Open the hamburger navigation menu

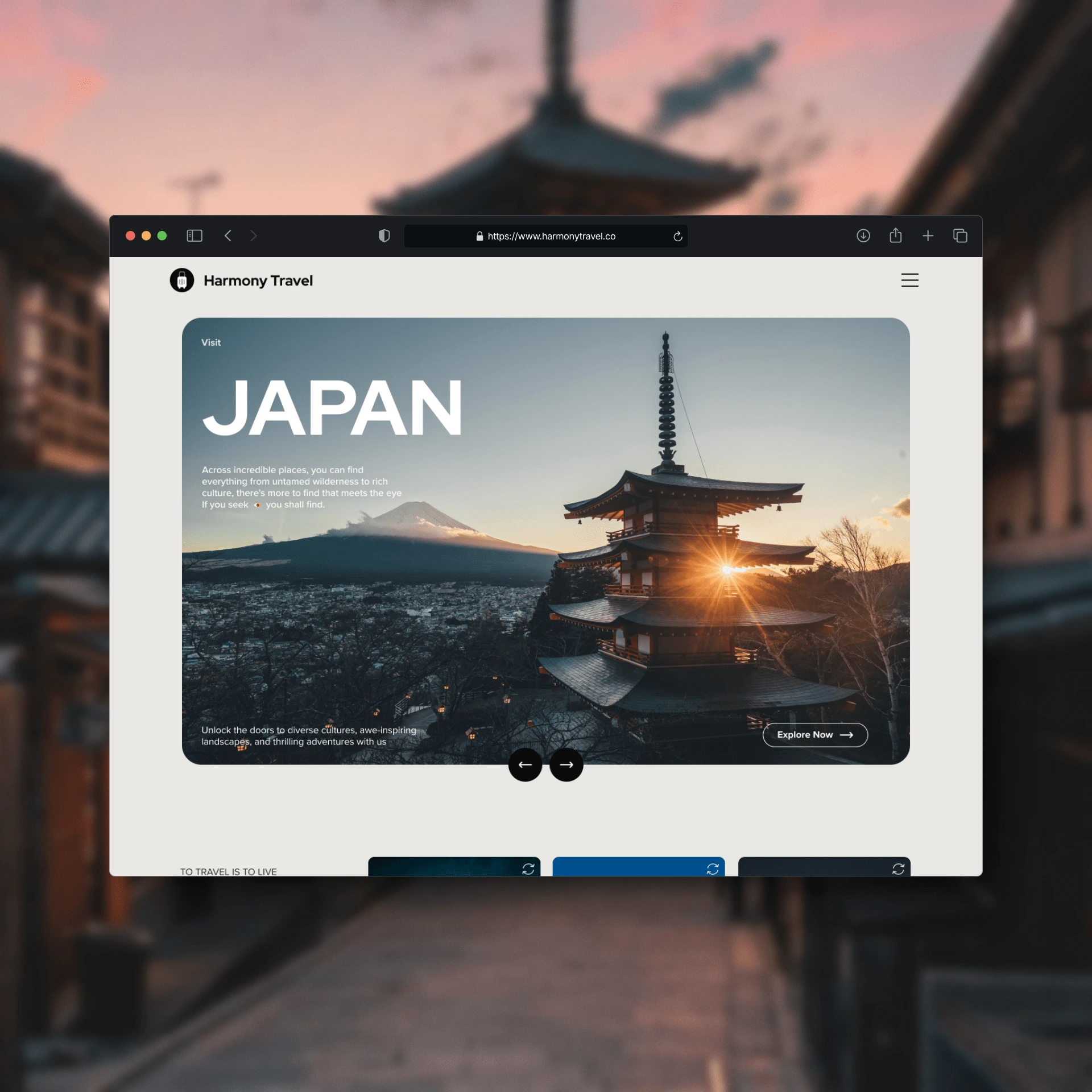click(910, 280)
